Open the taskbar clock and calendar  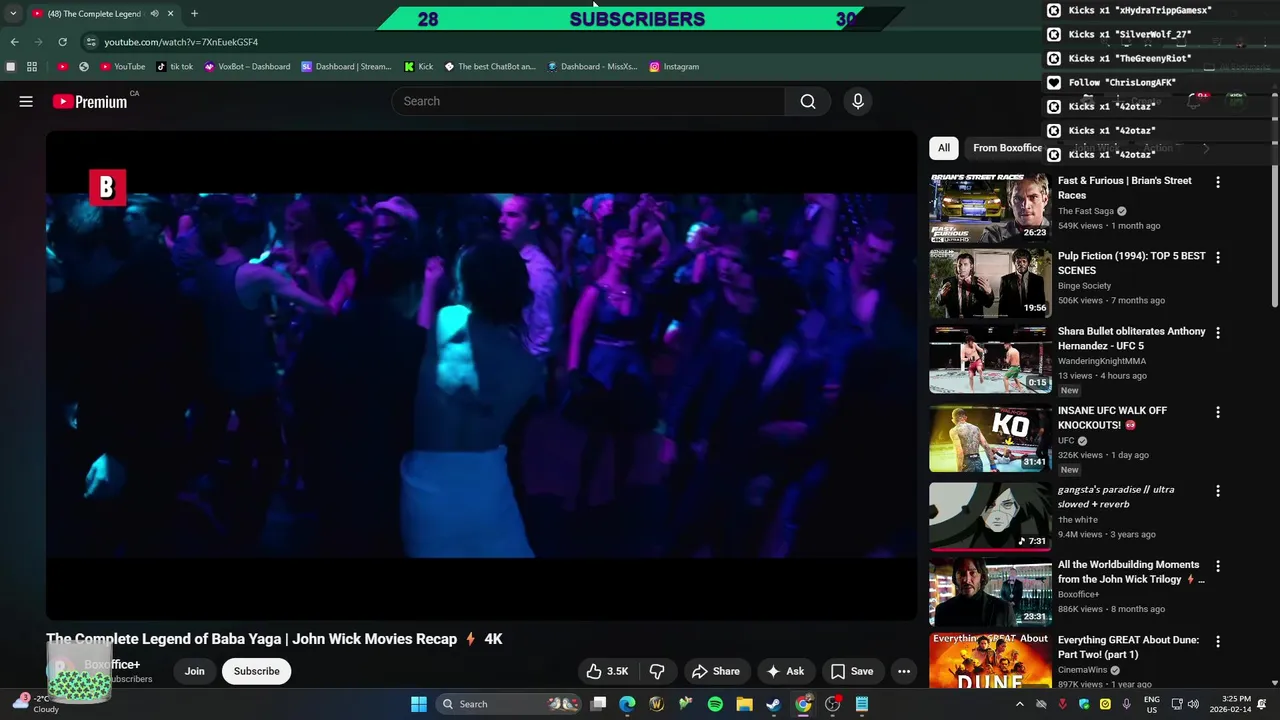point(1230,704)
